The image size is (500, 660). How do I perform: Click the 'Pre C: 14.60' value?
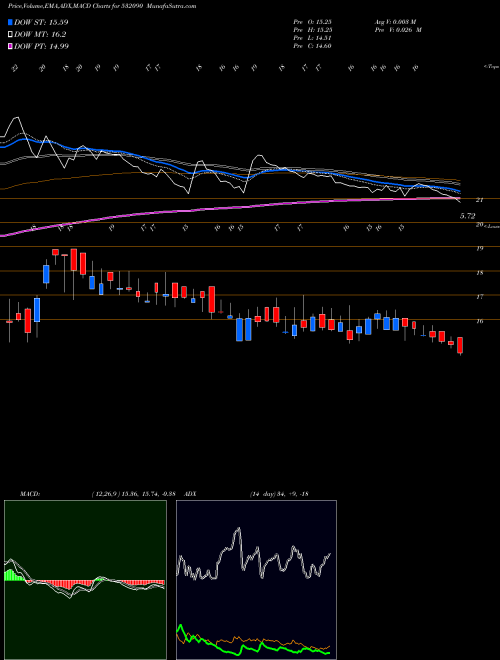pyautogui.click(x=313, y=46)
